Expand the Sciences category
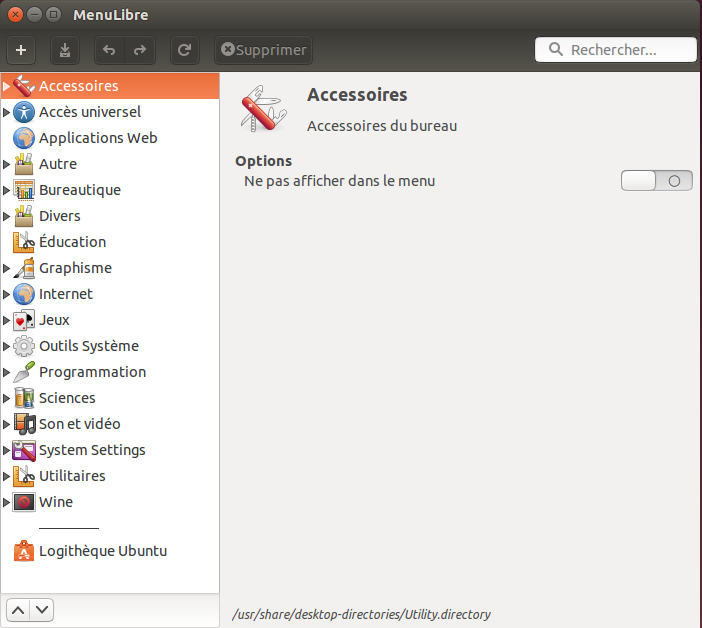 tap(6, 397)
